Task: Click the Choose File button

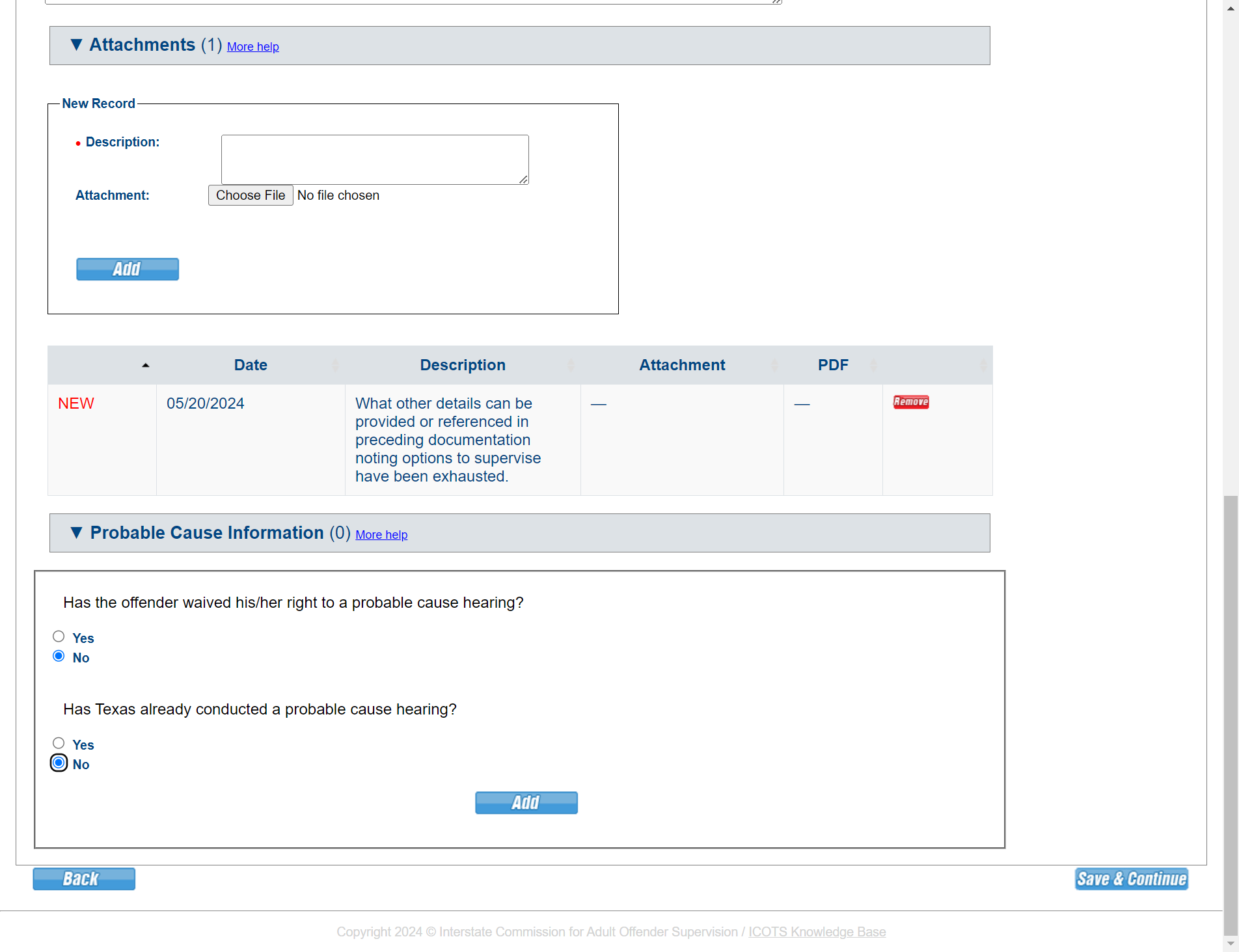Action: pyautogui.click(x=251, y=195)
